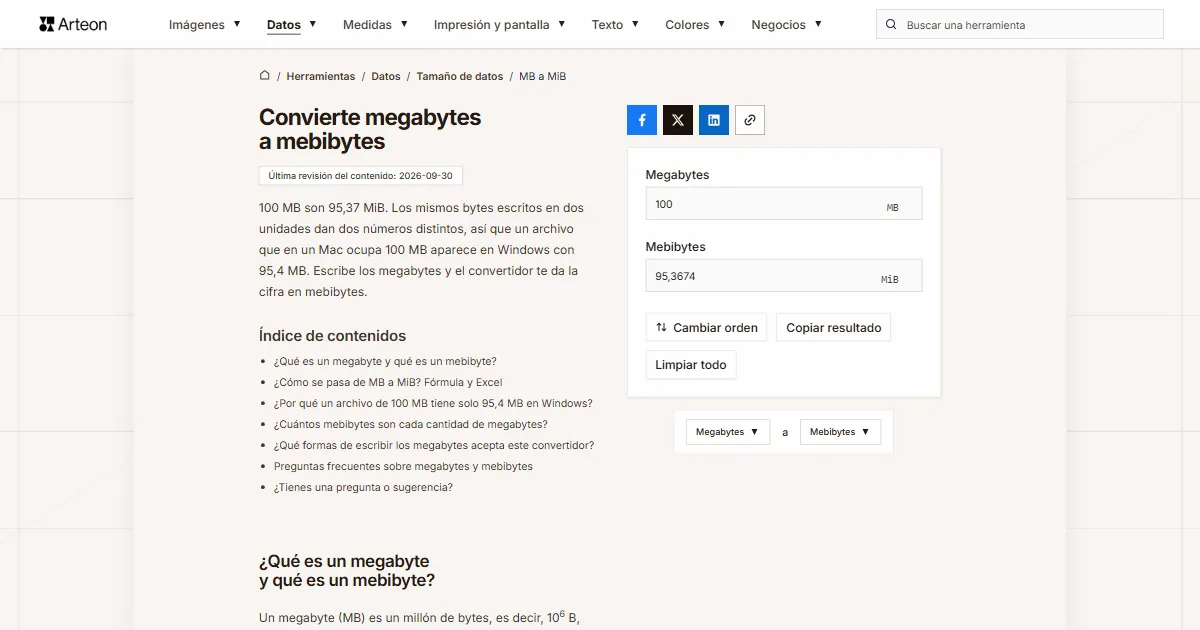The width and height of the screenshot is (1200, 630).
Task: Share the page on Facebook
Action: pos(642,120)
